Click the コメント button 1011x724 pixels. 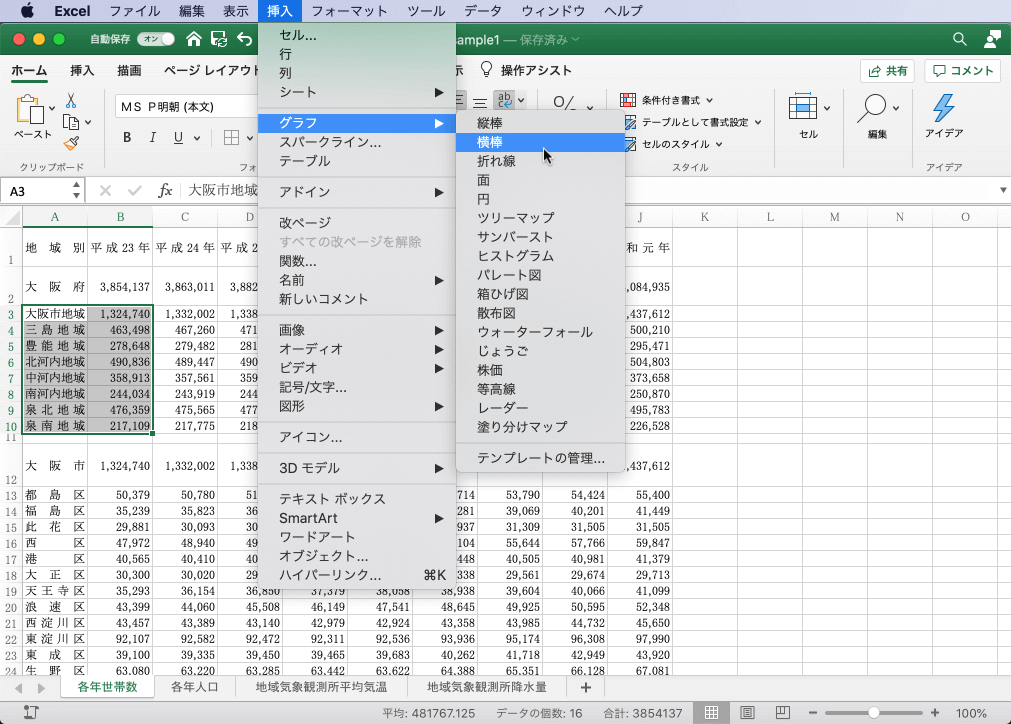click(x=962, y=70)
